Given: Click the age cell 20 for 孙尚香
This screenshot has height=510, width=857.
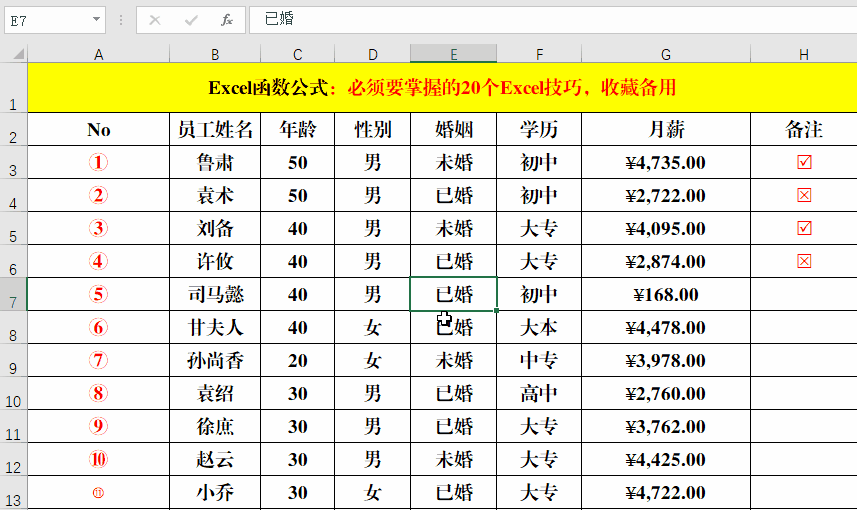Looking at the screenshot, I should pyautogui.click(x=297, y=360).
